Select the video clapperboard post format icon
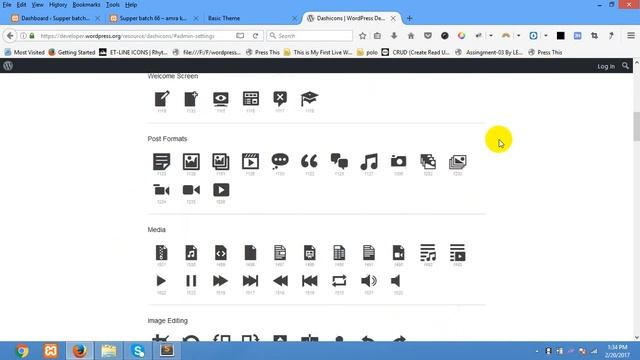Screen dimensions: 640x360 point(250,162)
